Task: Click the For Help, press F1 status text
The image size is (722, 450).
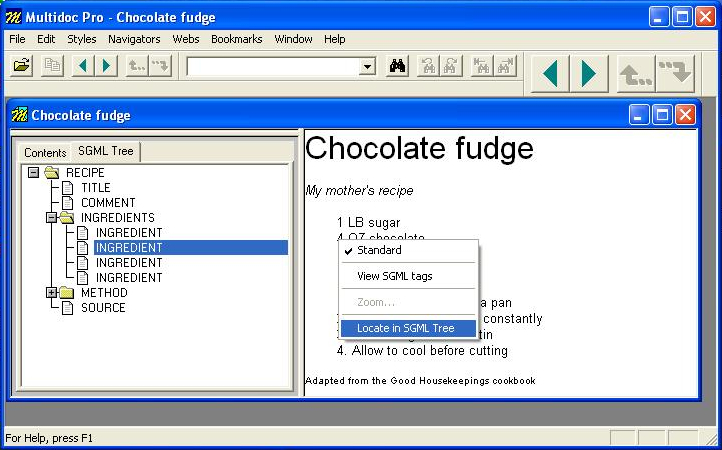Action: pyautogui.click(x=48, y=438)
